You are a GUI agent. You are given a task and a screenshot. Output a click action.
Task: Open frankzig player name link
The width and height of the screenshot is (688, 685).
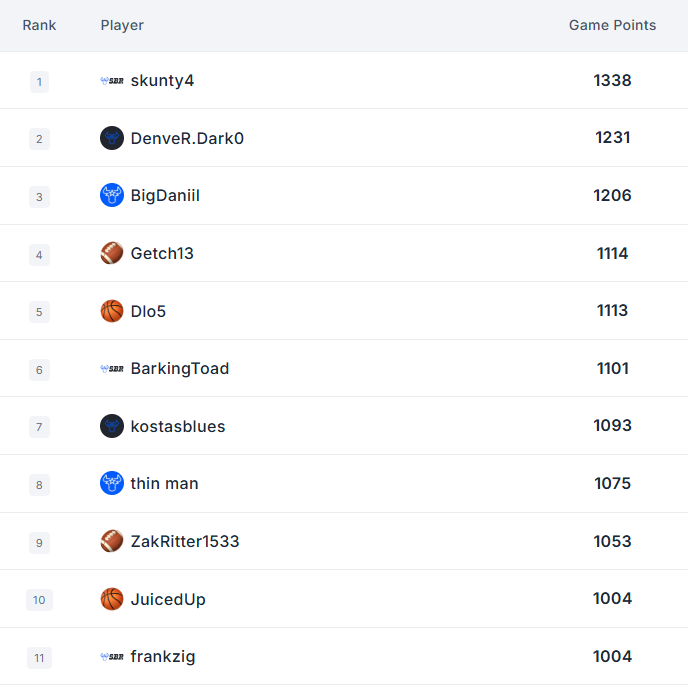click(163, 657)
